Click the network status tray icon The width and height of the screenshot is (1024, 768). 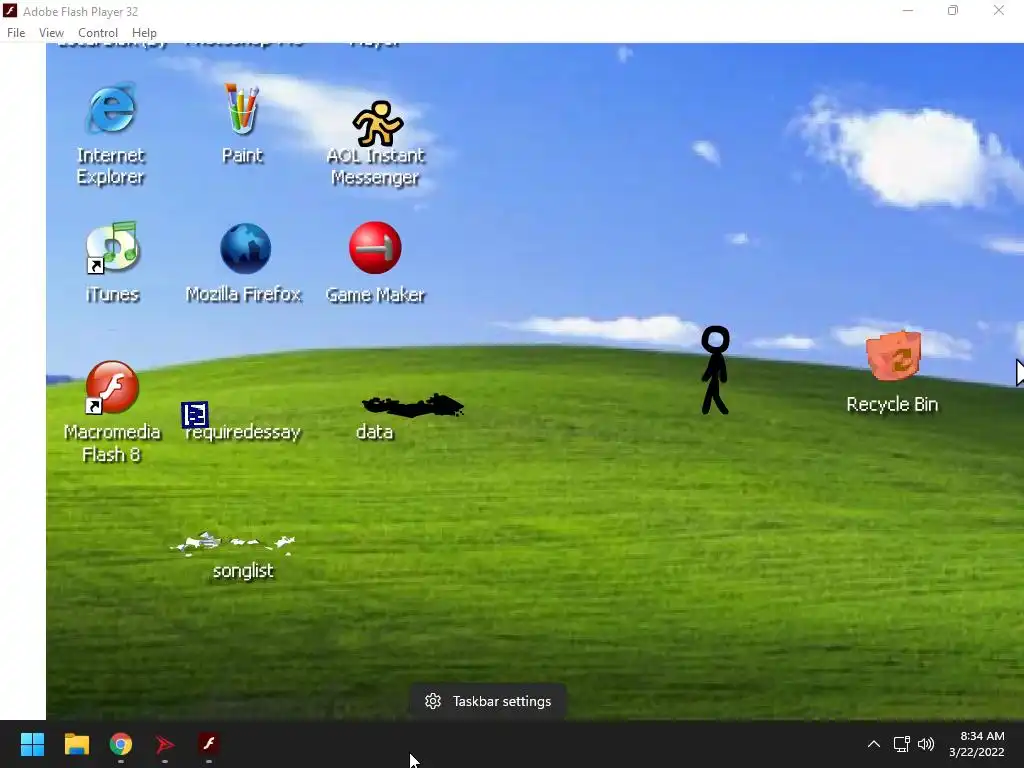(x=902, y=744)
